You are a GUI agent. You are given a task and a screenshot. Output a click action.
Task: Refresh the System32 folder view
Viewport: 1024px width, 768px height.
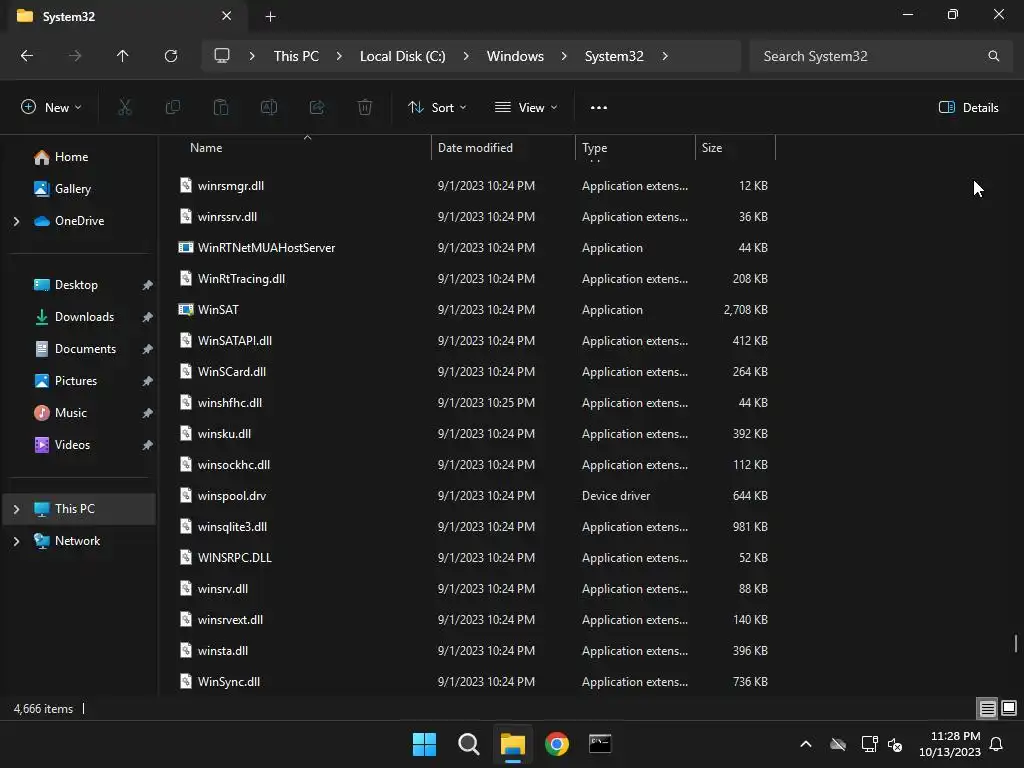[171, 56]
